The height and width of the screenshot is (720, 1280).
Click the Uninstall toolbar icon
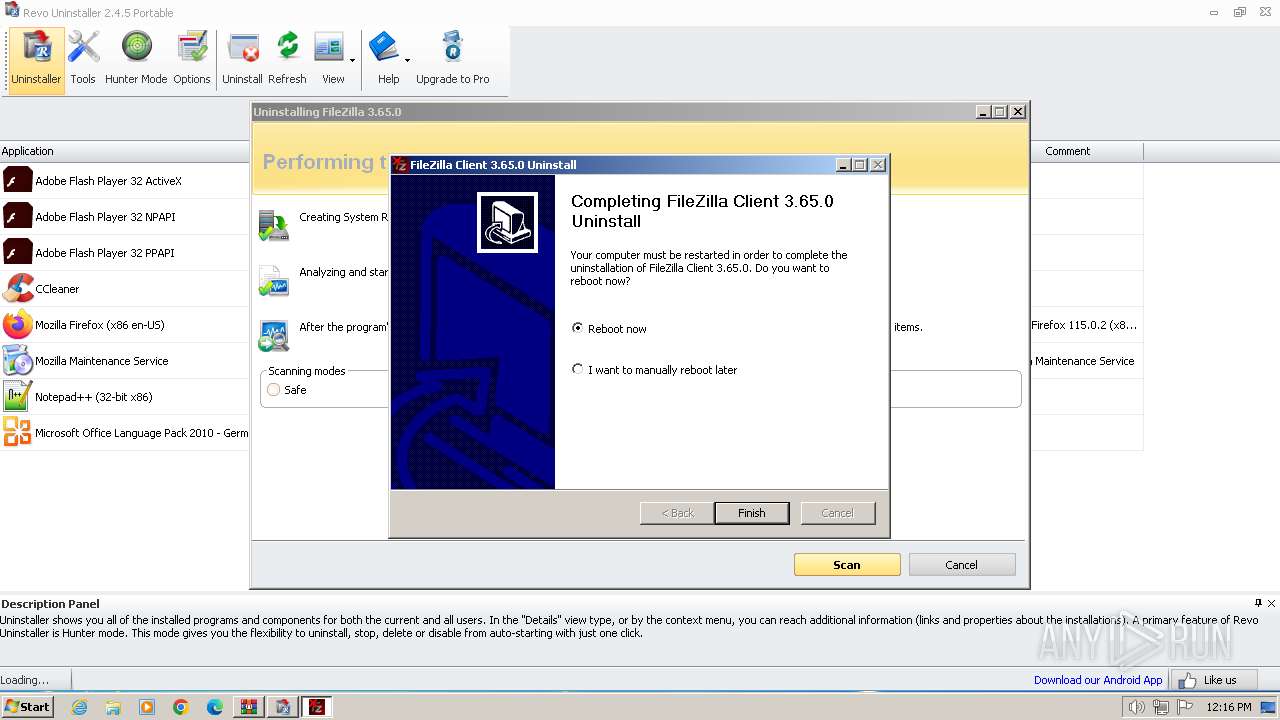[242, 60]
